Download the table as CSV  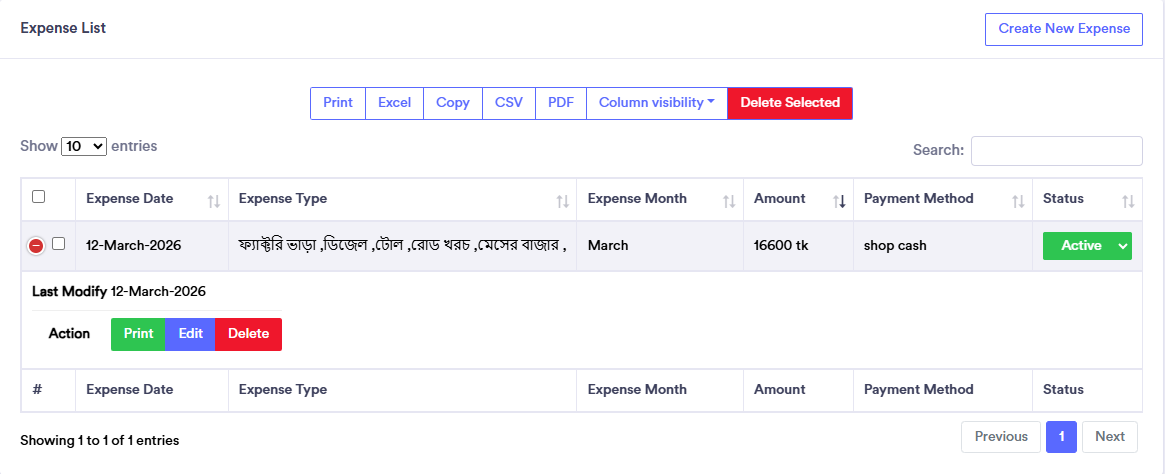pyautogui.click(x=508, y=103)
